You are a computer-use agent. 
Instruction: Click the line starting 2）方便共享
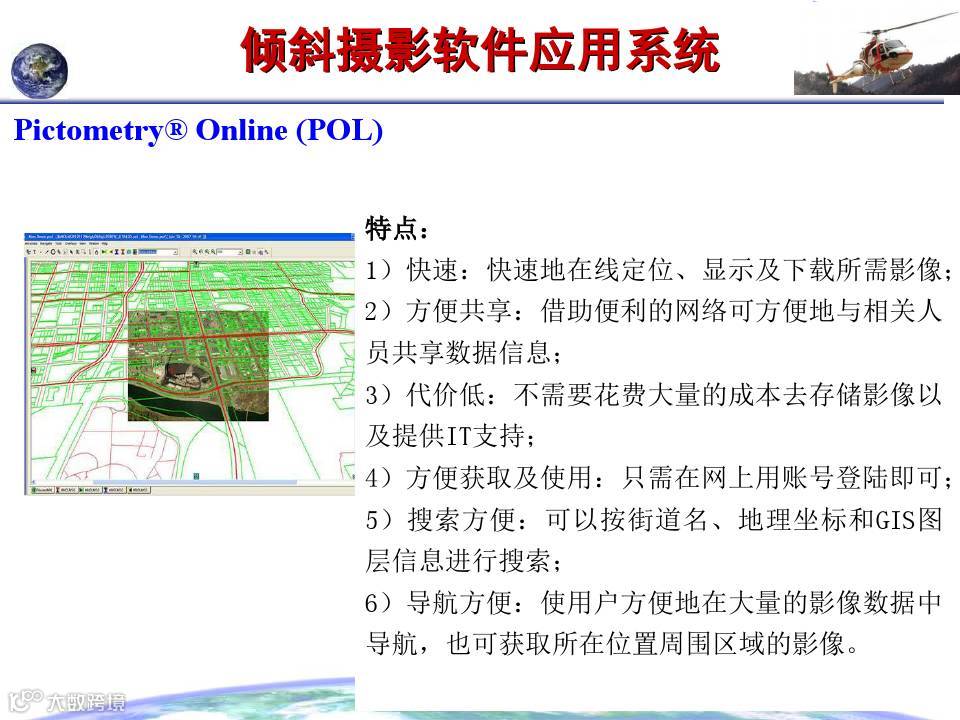click(653, 311)
